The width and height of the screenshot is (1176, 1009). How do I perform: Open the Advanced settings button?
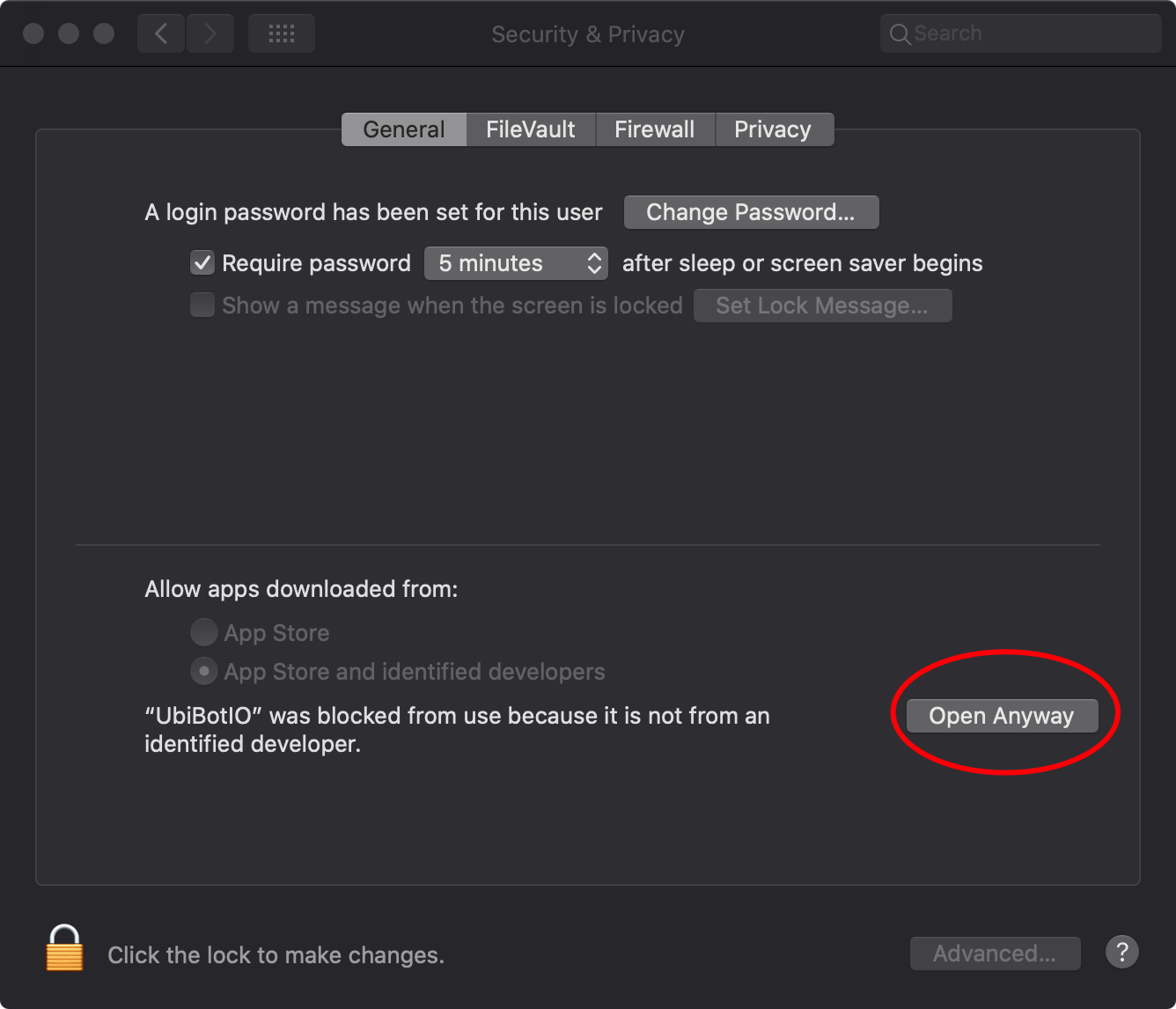[995, 954]
